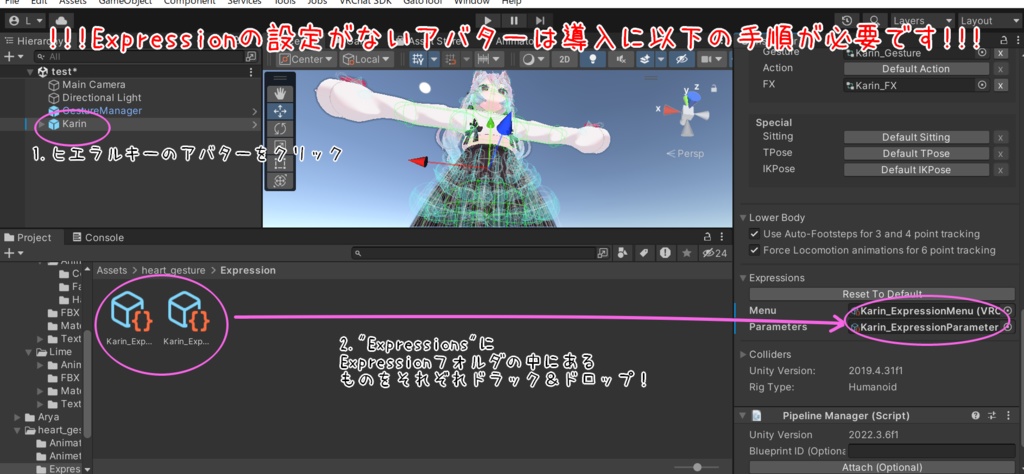Click the Play button
This screenshot has height=474, width=1024.
coord(488,21)
